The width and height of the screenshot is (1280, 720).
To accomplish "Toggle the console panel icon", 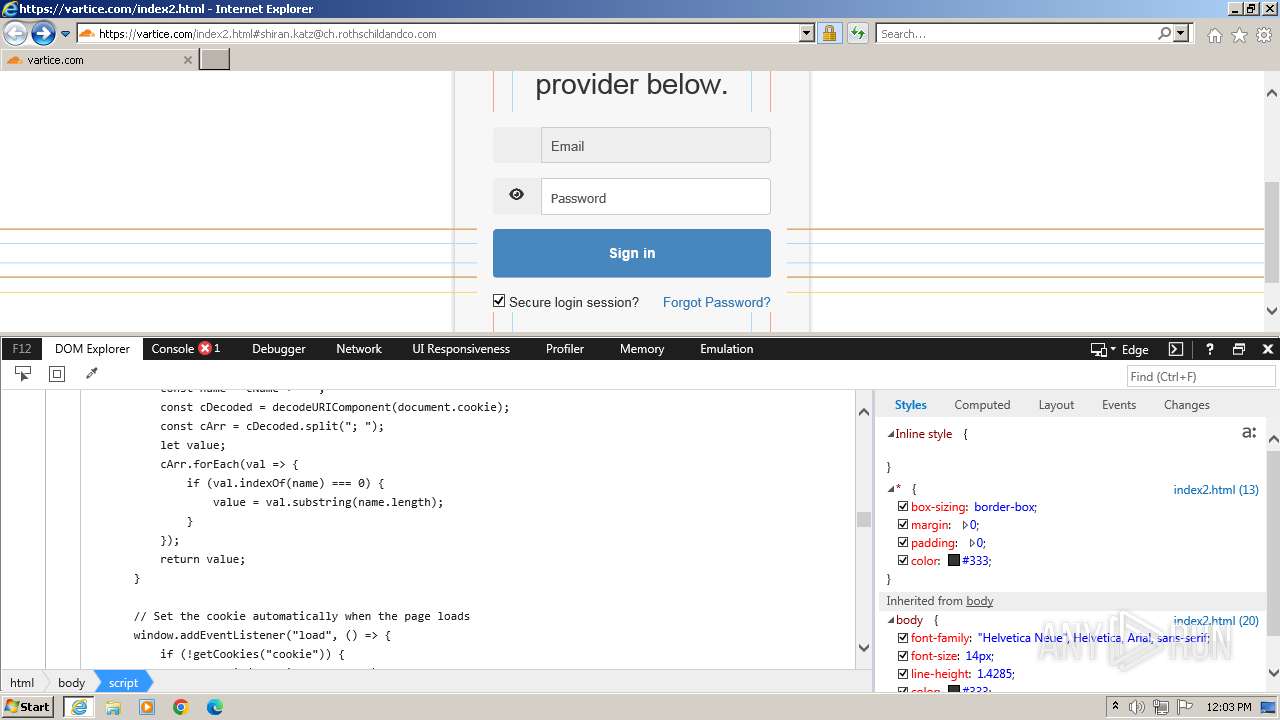I will pyautogui.click(x=1176, y=349).
